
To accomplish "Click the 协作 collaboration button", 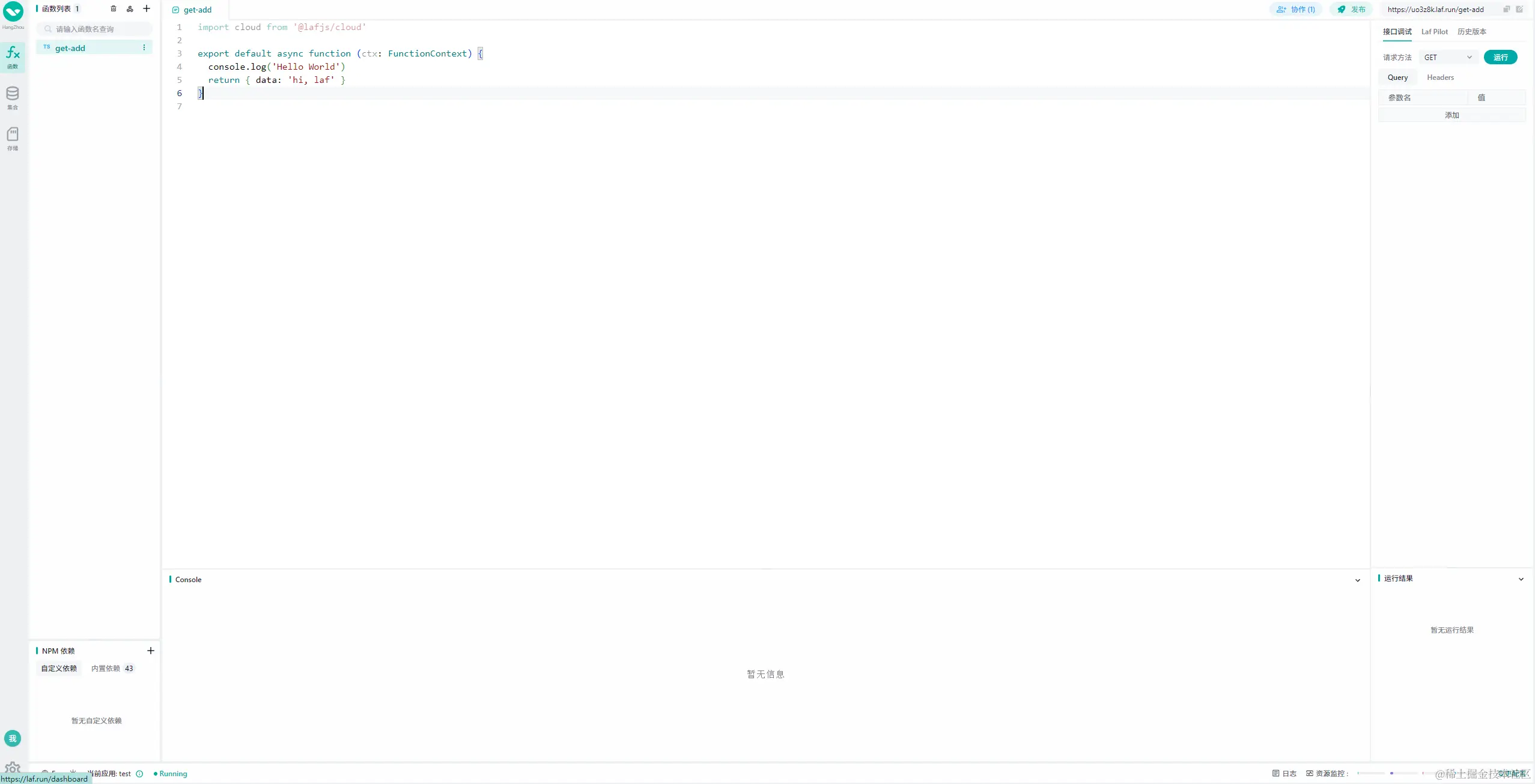I will pyautogui.click(x=1296, y=10).
